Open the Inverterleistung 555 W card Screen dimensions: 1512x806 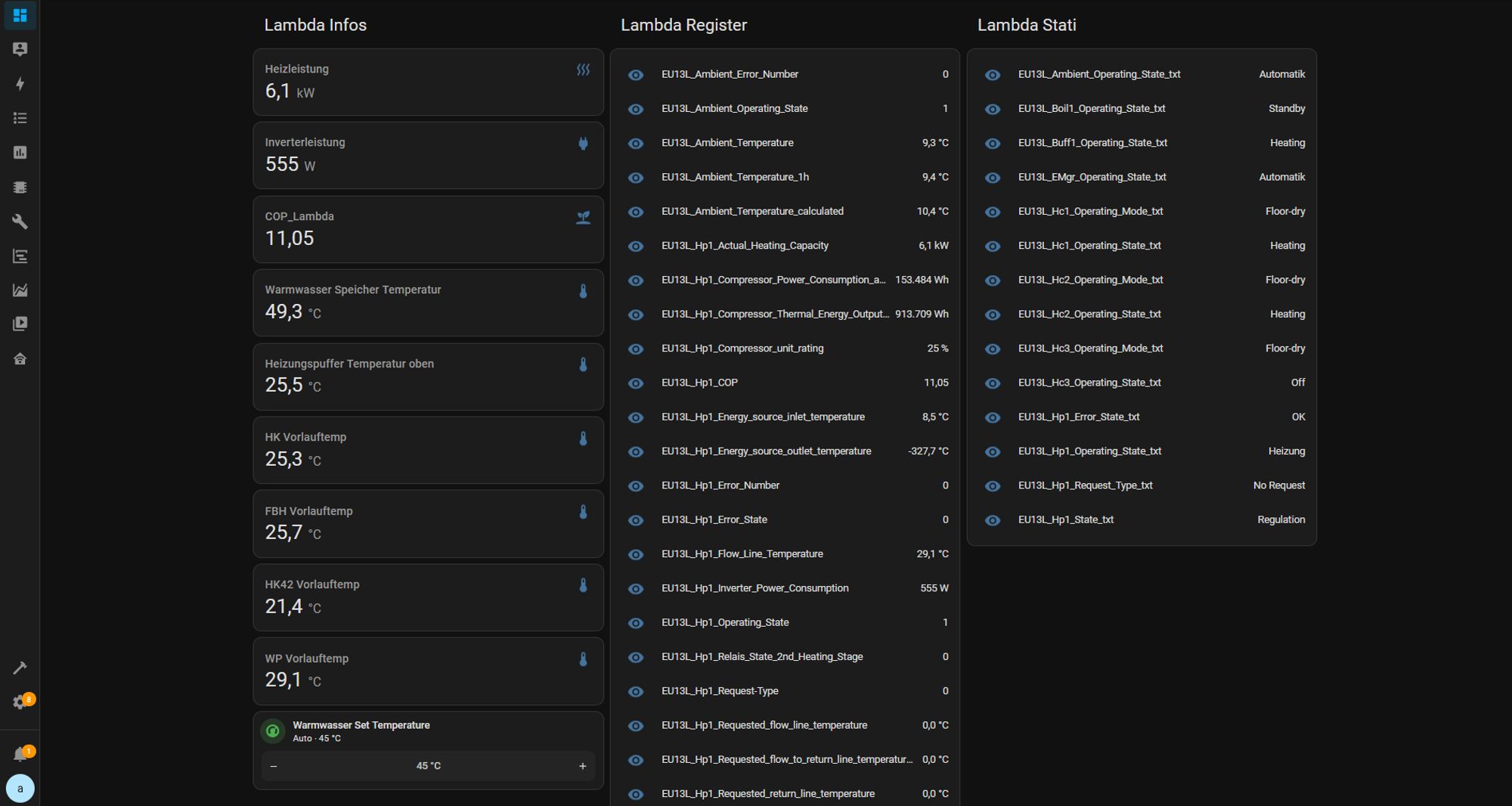(428, 156)
